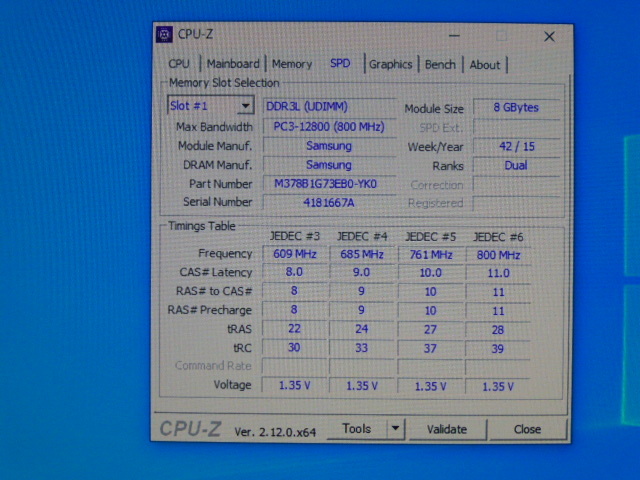This screenshot has width=640, height=480.
Task: Open the Mainboard tab
Action: point(233,64)
